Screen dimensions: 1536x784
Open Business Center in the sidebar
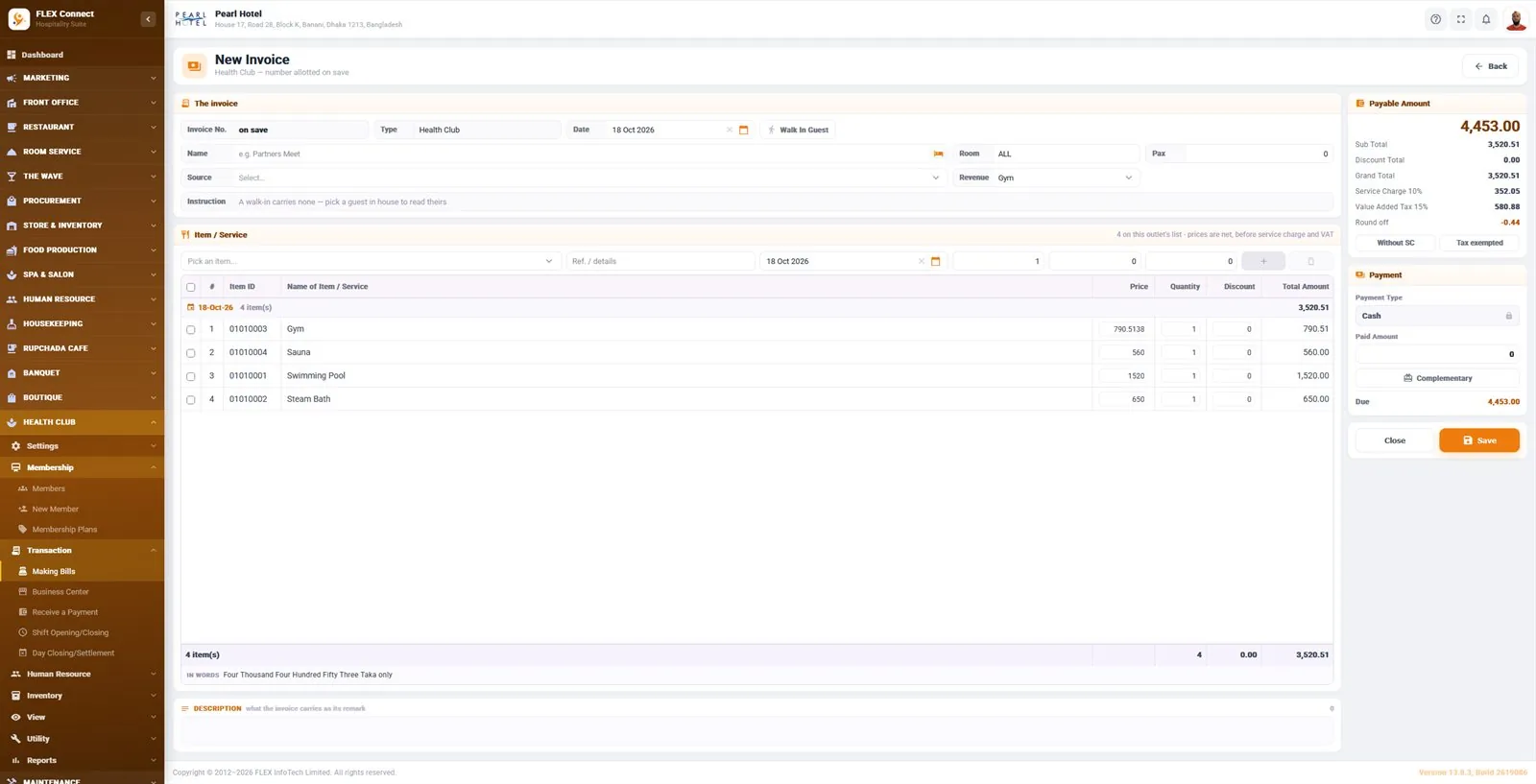point(82,592)
